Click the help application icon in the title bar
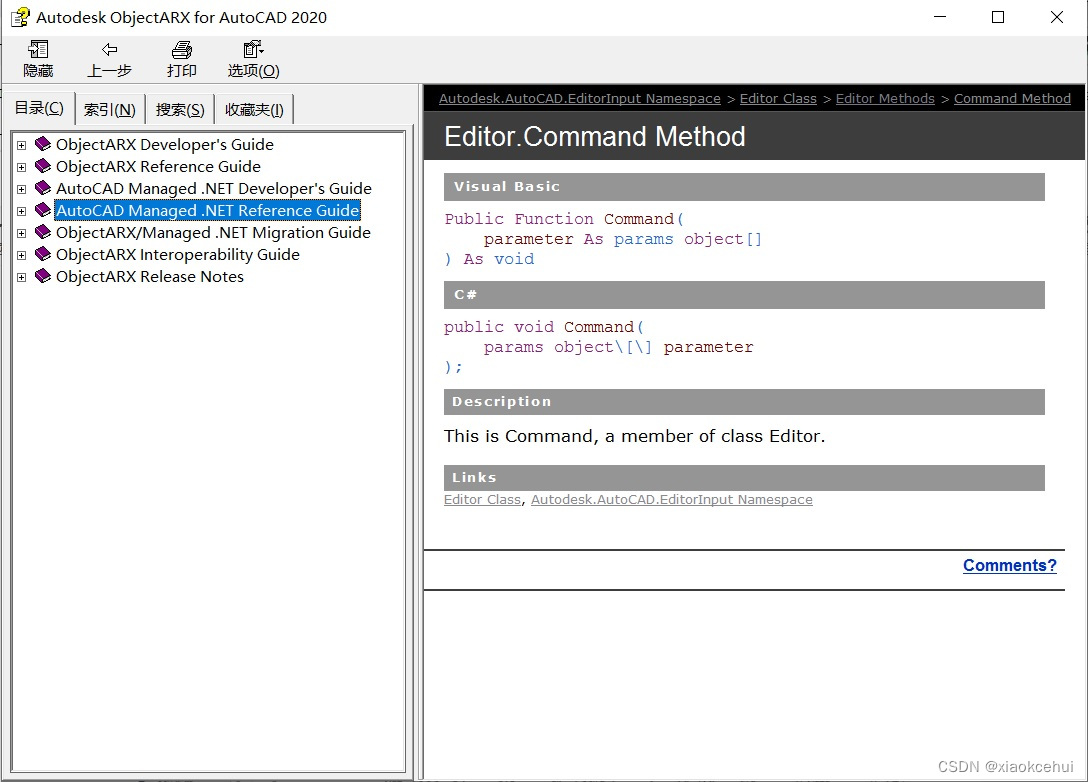Image resolution: width=1088 pixels, height=782 pixels. pos(20,17)
